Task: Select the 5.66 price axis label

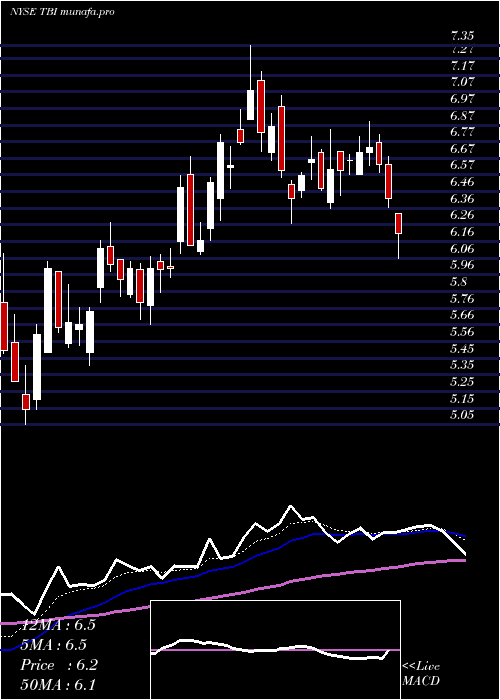Action: 462,315
